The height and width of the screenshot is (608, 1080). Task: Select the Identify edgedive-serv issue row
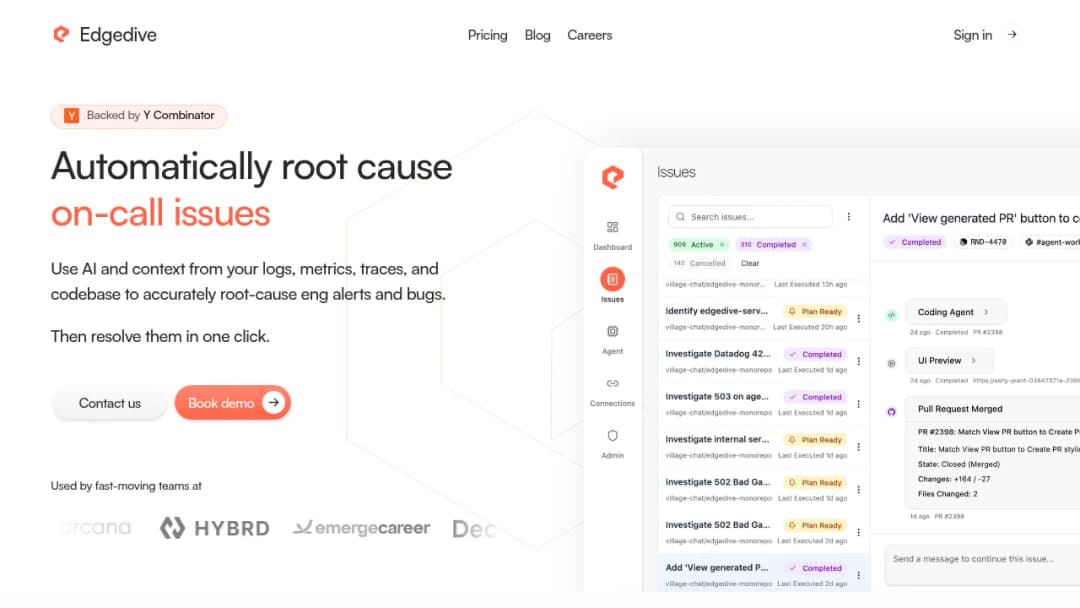[763, 318]
